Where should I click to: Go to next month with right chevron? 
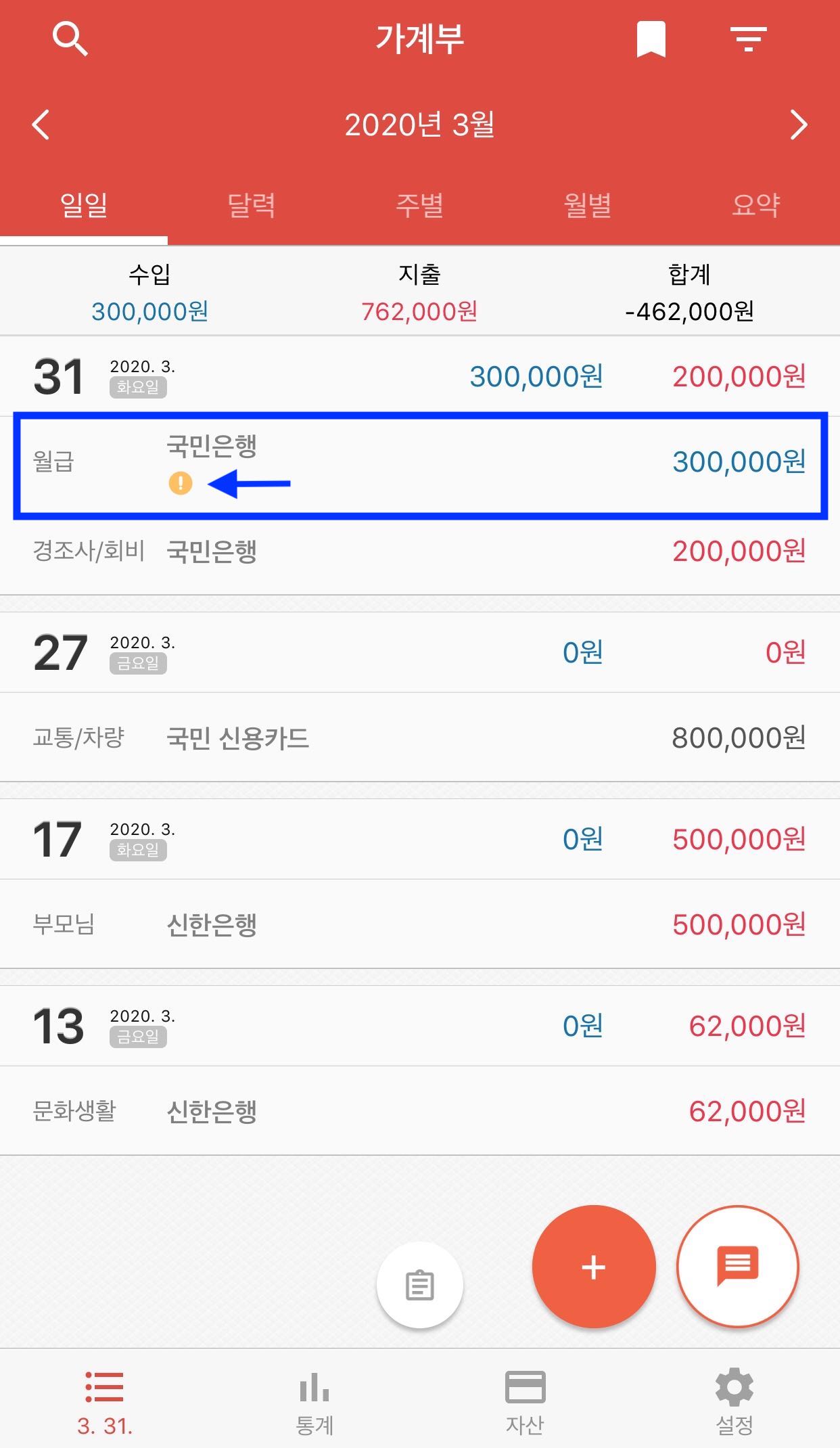click(x=799, y=125)
